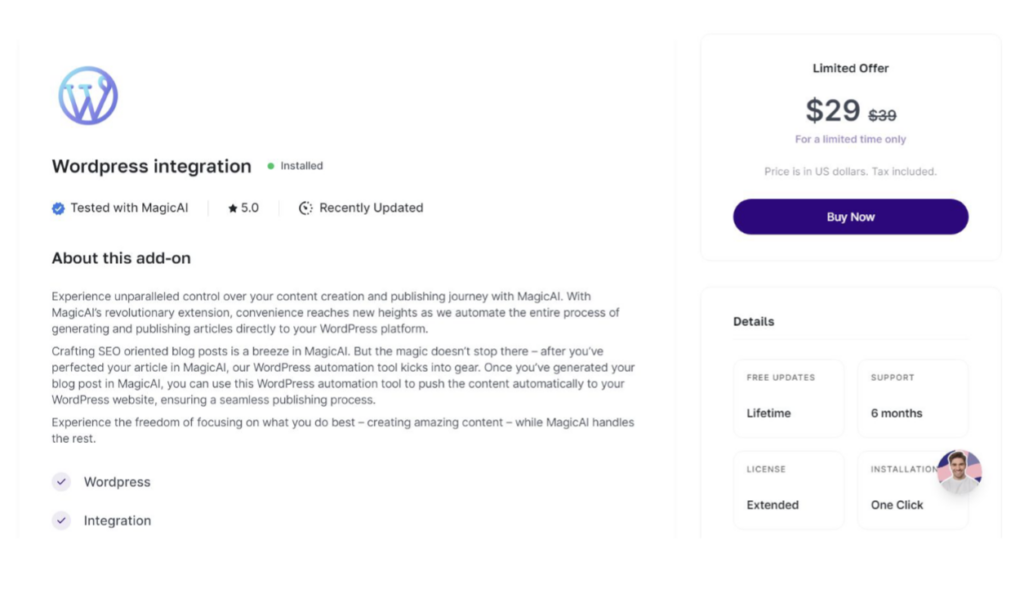Click the Tested with MagicAI label
Screen dimensions: 1024x590
[129, 208]
